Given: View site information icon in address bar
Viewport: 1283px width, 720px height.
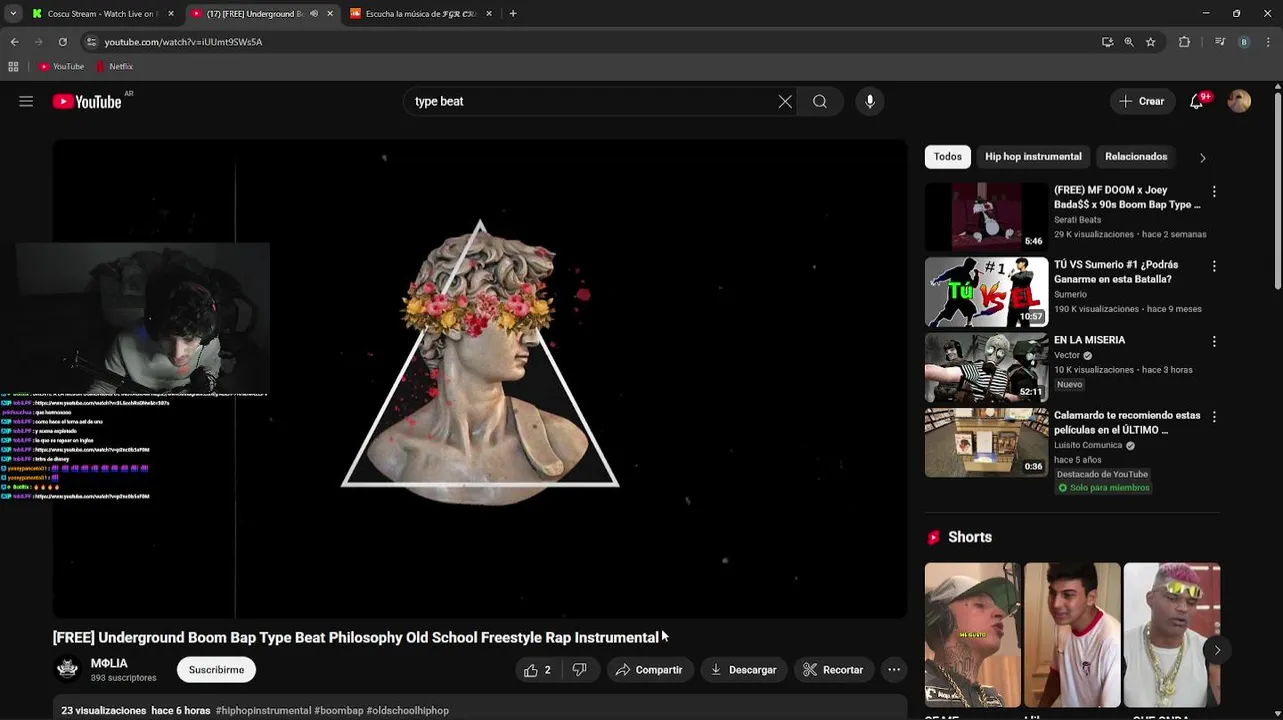Looking at the screenshot, I should pos(92,42).
